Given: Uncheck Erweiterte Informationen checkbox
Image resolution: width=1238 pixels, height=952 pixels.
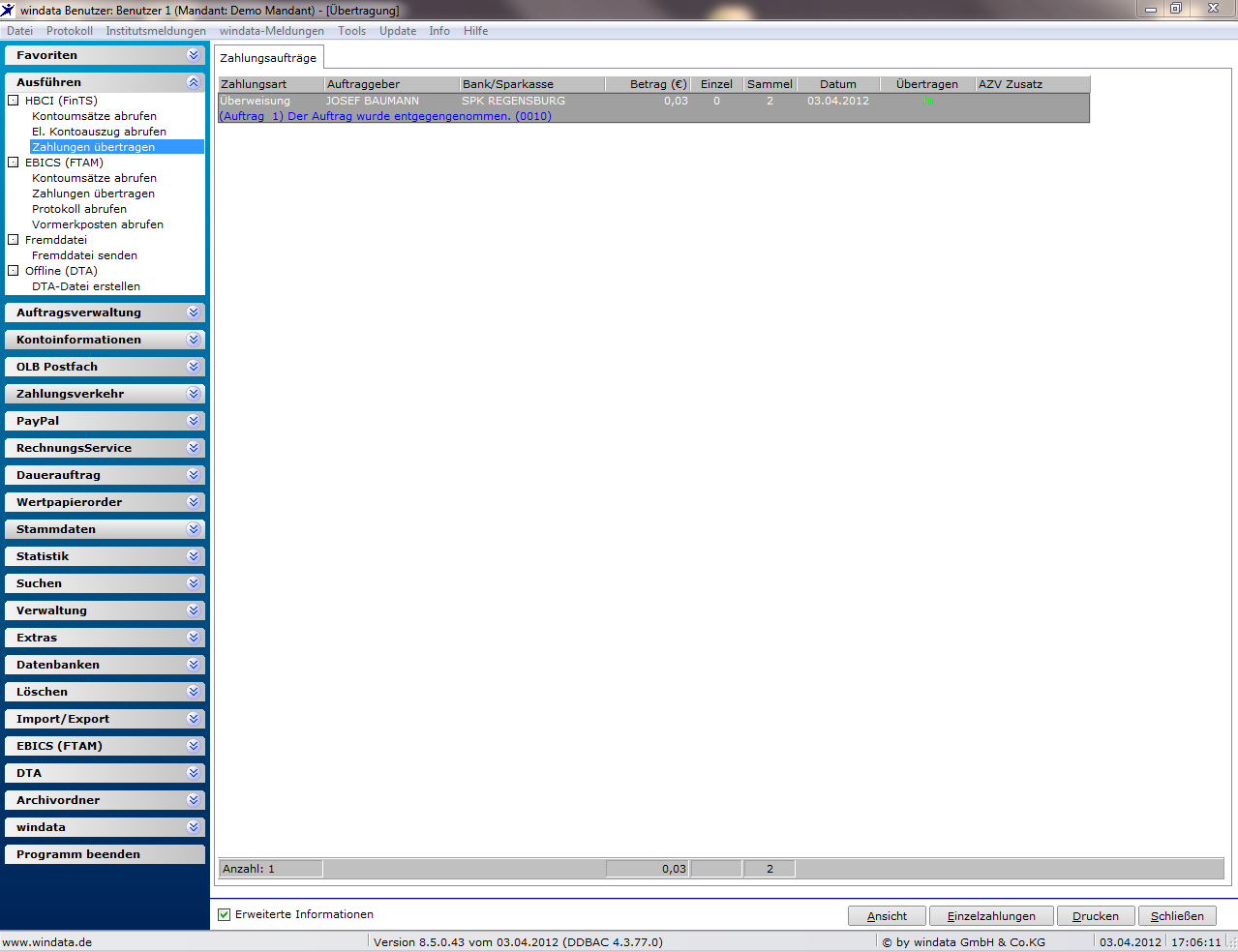Looking at the screenshot, I should click(x=225, y=914).
